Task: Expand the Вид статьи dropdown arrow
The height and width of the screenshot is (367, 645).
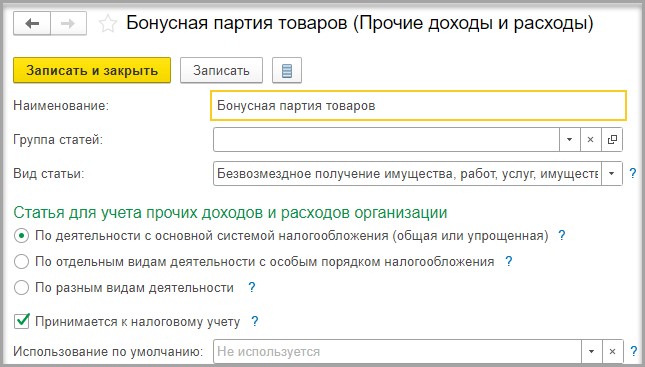Action: pos(612,173)
